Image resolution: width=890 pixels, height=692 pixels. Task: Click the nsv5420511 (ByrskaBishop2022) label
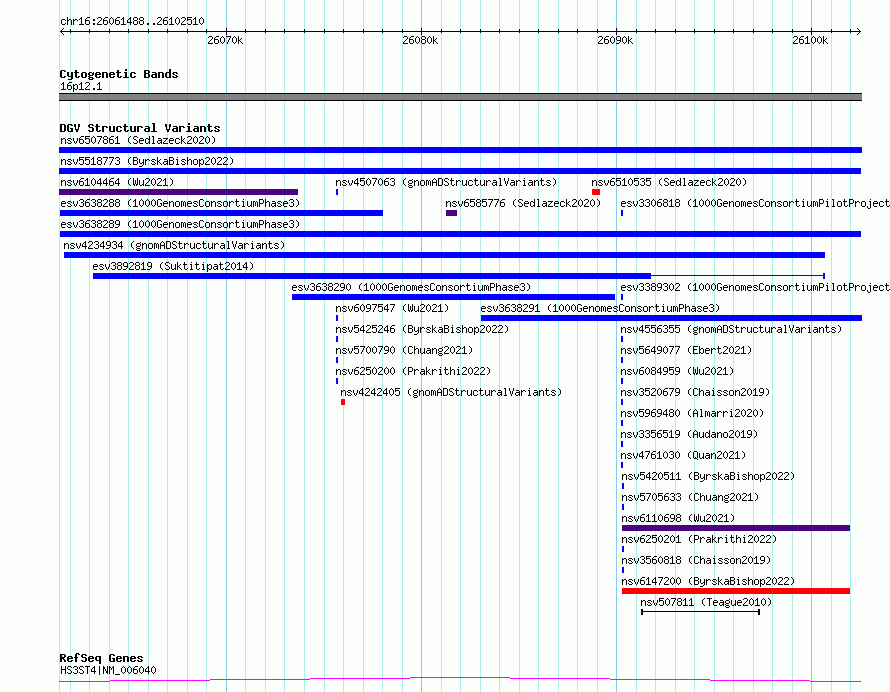pos(708,476)
